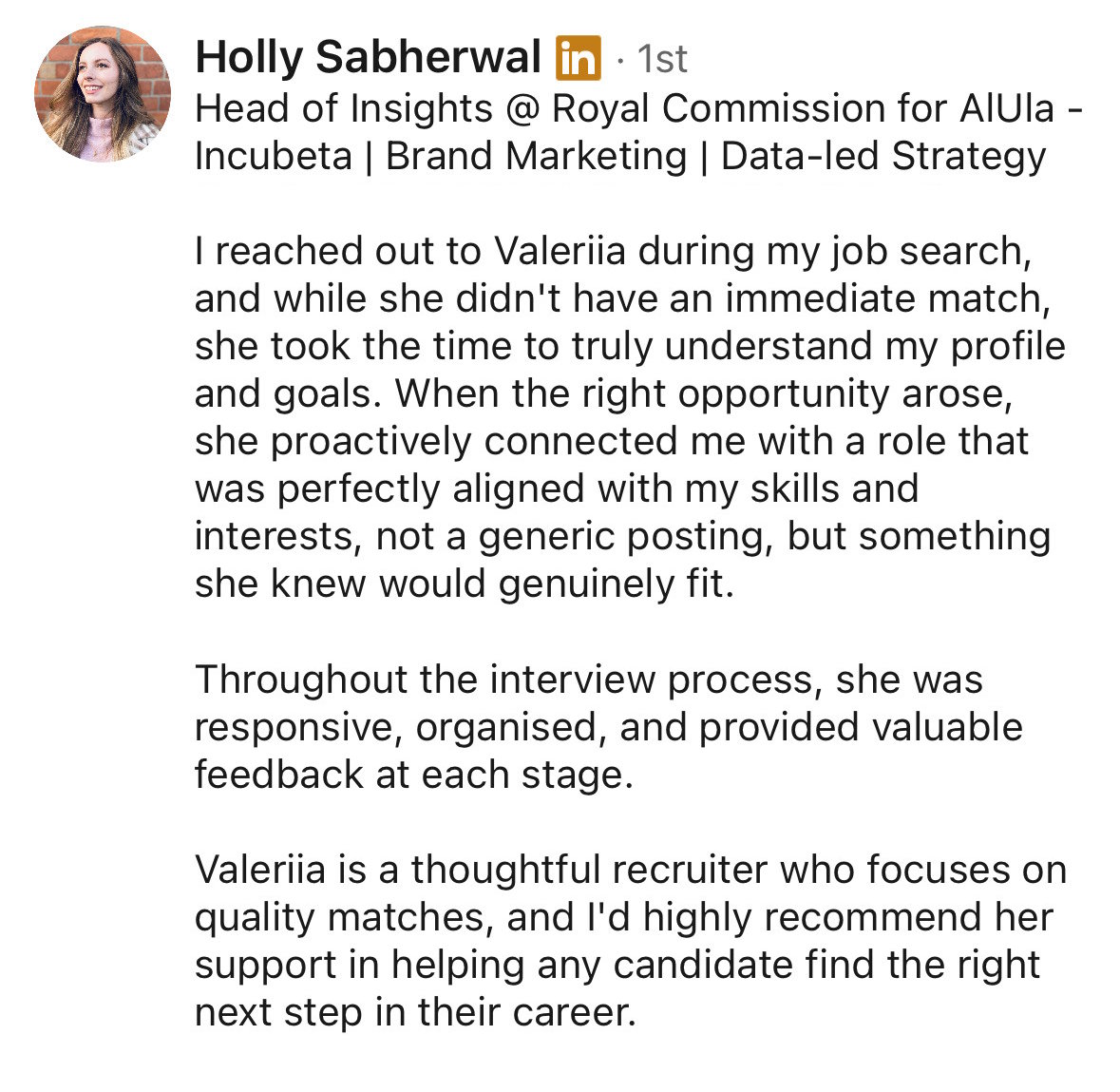Click the words "highly recommend her"
The width and height of the screenshot is (1120, 1092).
[x=847, y=917]
